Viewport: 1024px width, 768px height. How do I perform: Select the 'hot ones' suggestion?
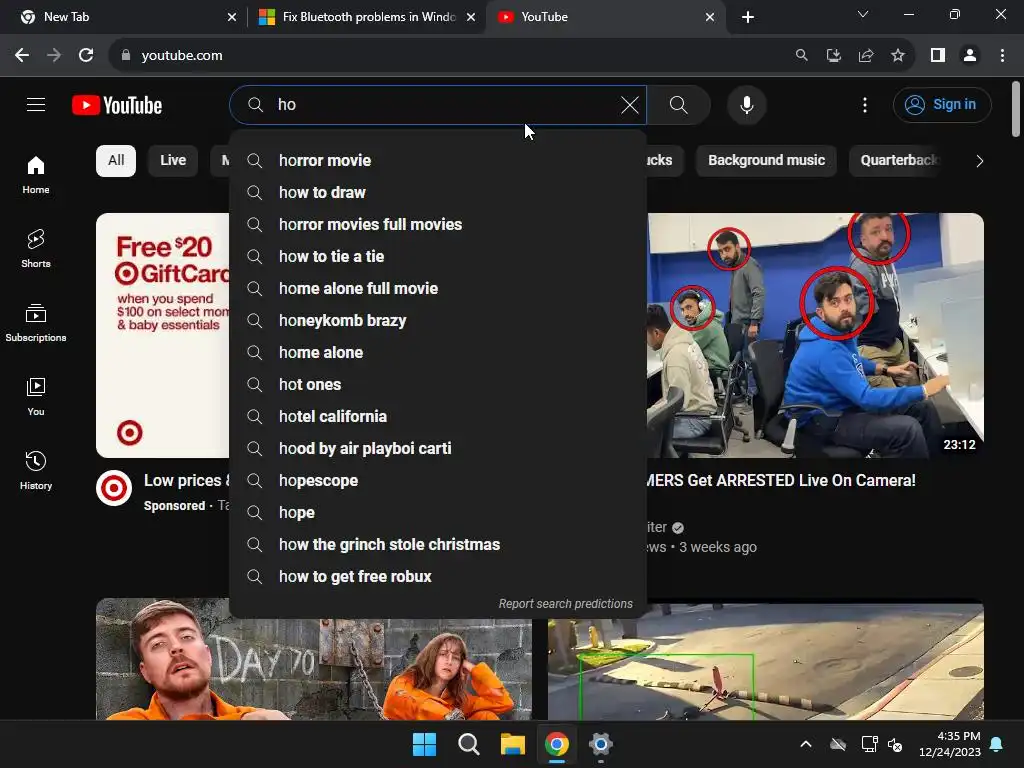[x=438, y=385]
